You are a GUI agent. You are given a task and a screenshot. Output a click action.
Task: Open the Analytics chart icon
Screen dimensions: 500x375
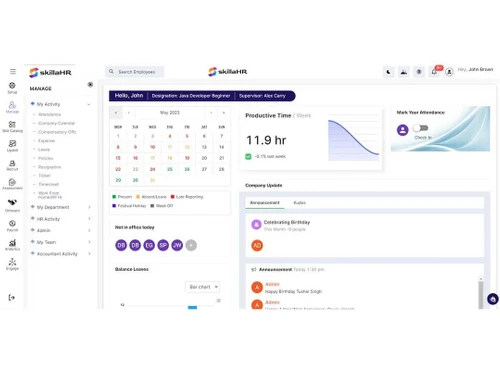pos(12,243)
